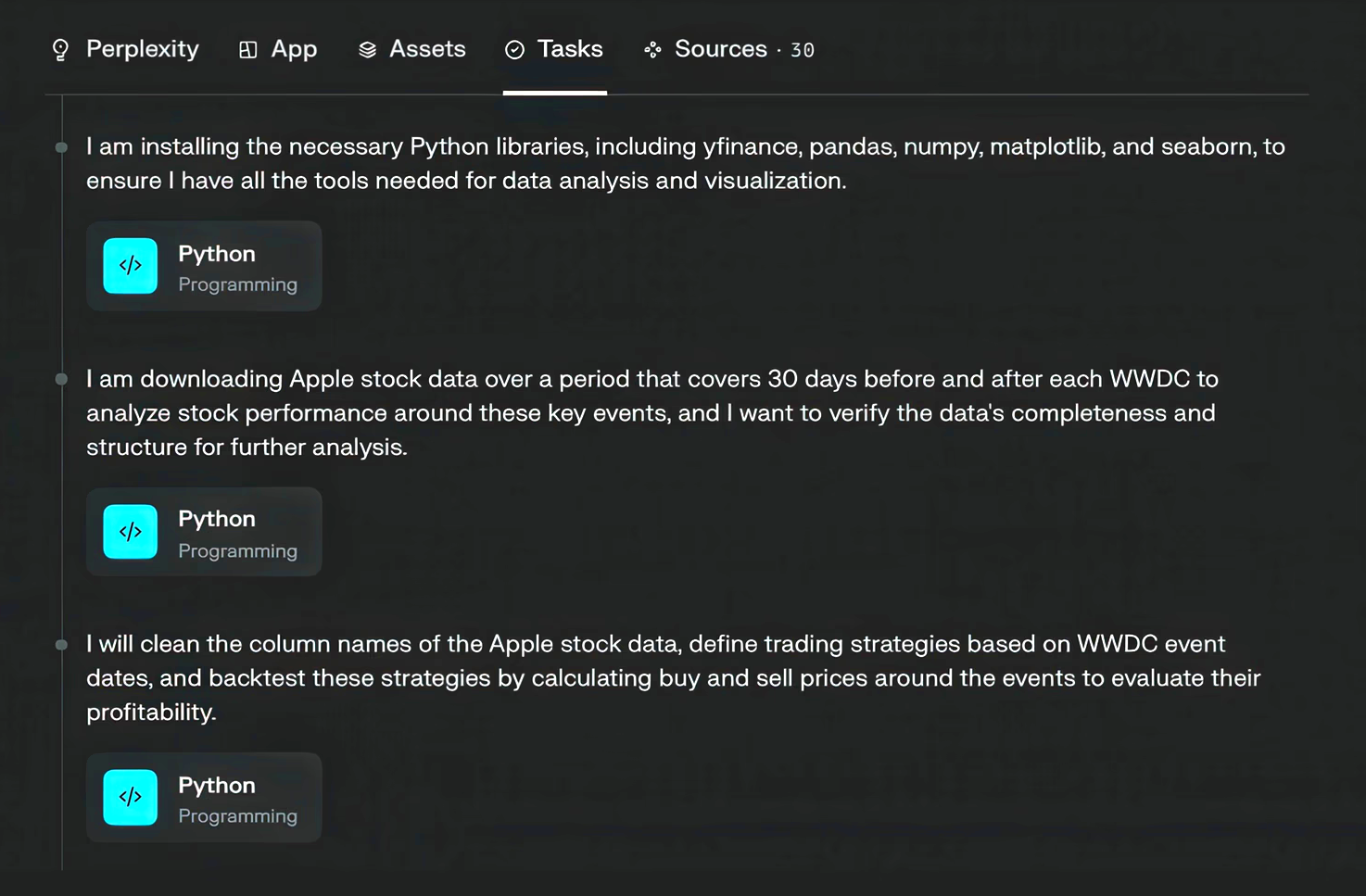Screen dimensions: 1366x896
Task: Click timeline dot for cleaning column names
Action: pyautogui.click(x=61, y=645)
